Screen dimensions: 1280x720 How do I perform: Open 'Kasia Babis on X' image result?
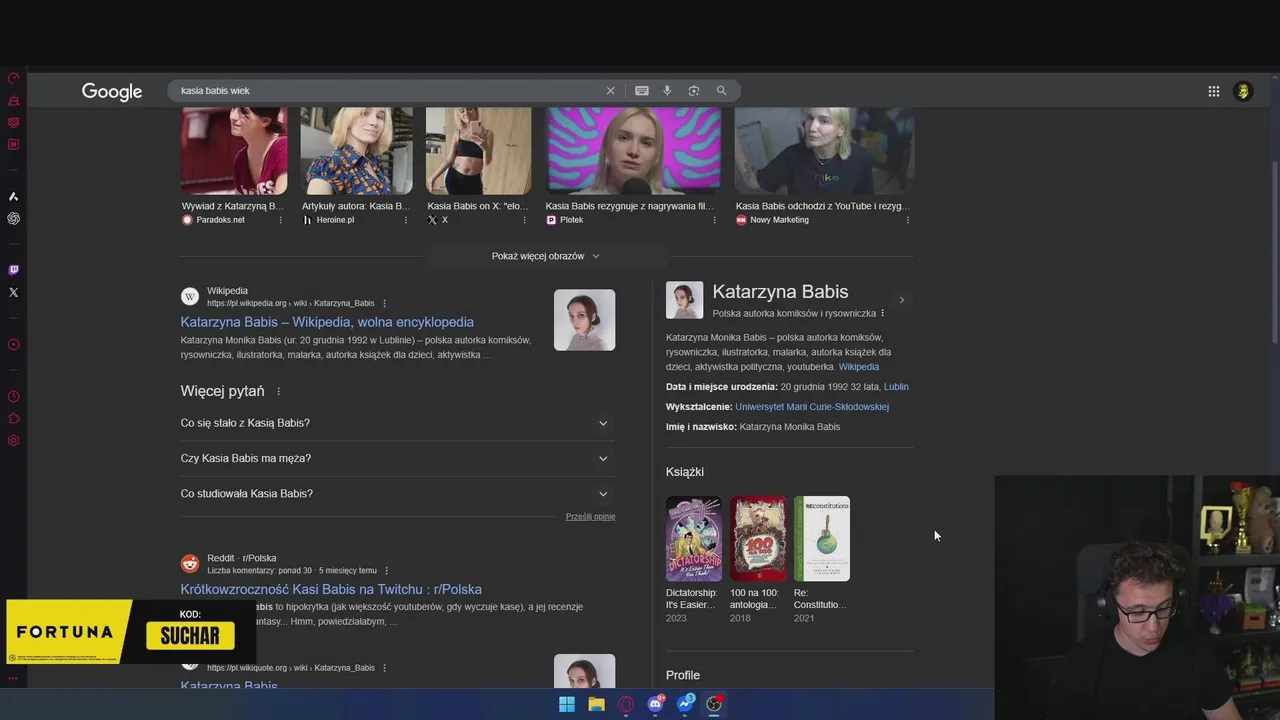[478, 151]
